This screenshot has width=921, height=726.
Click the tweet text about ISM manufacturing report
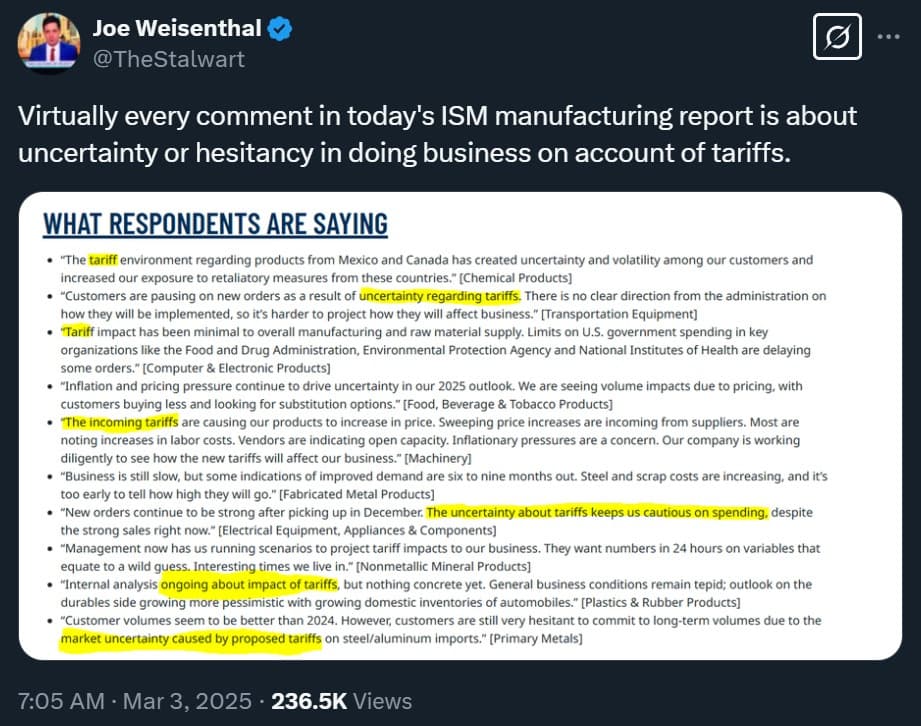pyautogui.click(x=437, y=132)
